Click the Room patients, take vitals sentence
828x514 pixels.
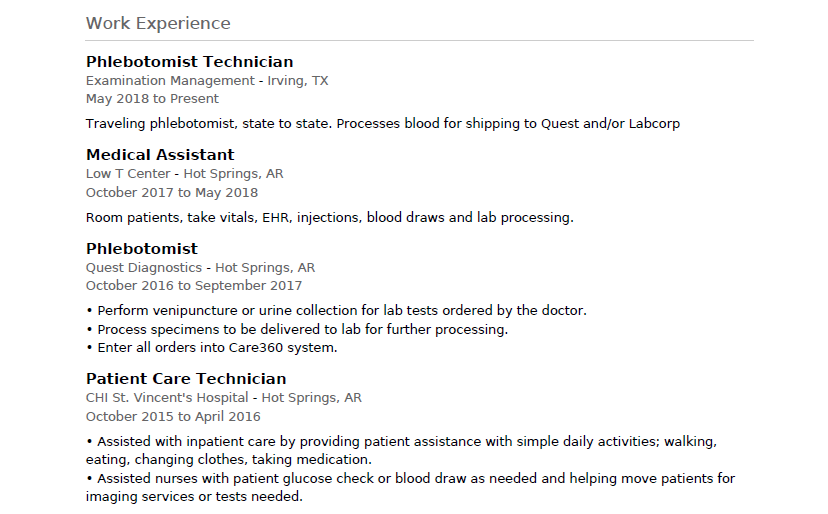tap(330, 218)
